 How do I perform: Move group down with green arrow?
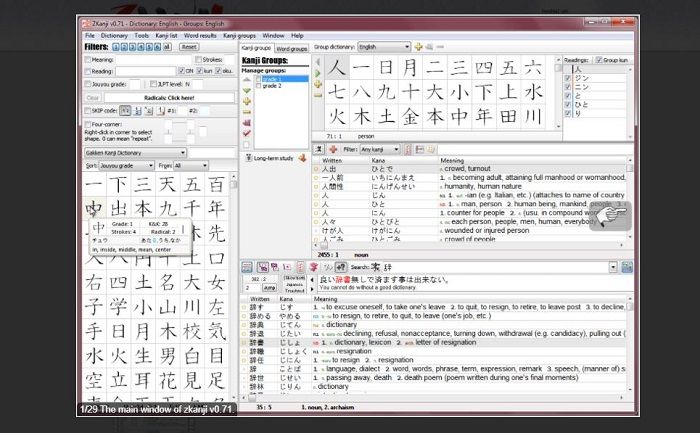click(246, 91)
